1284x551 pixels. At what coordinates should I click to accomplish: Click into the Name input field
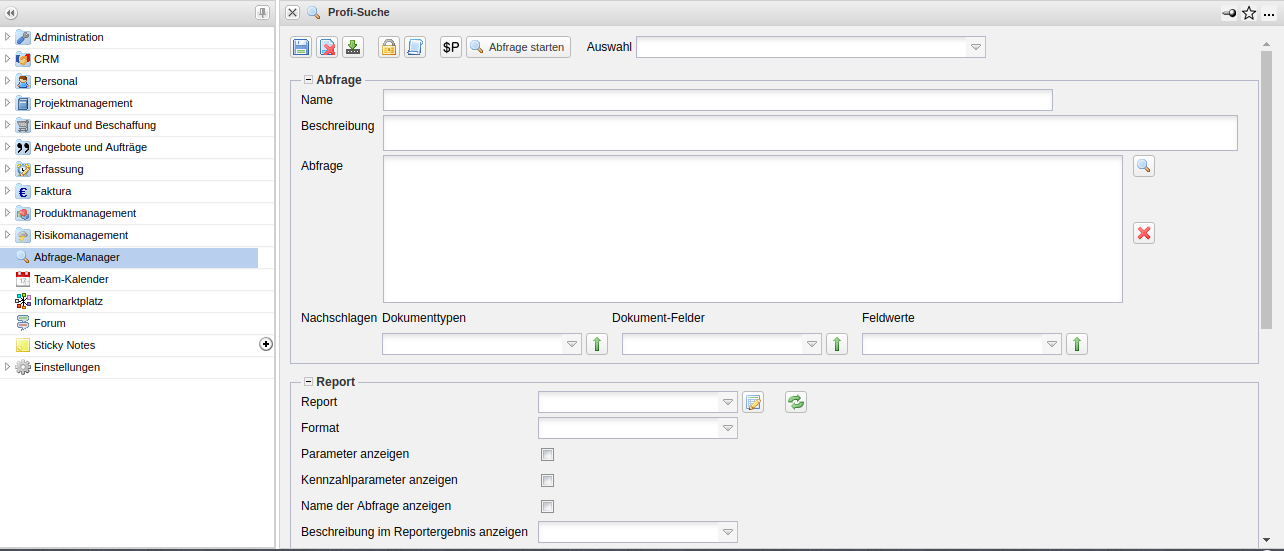[x=717, y=100]
